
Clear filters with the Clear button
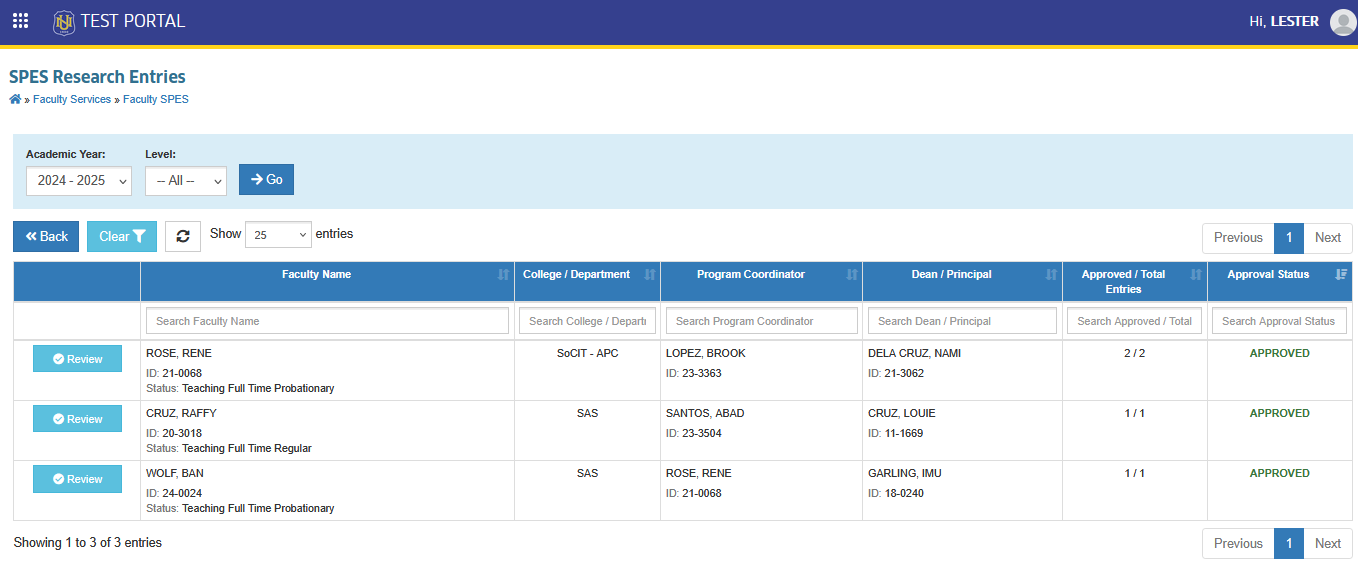(122, 237)
